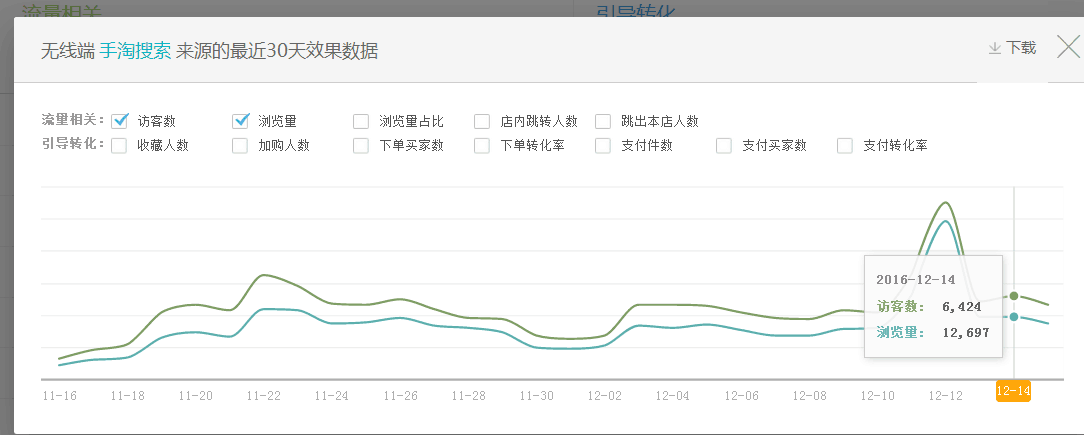The image size is (1084, 435).
Task: Click the green 访客数 data point on 12-14
Action: [x=1014, y=296]
